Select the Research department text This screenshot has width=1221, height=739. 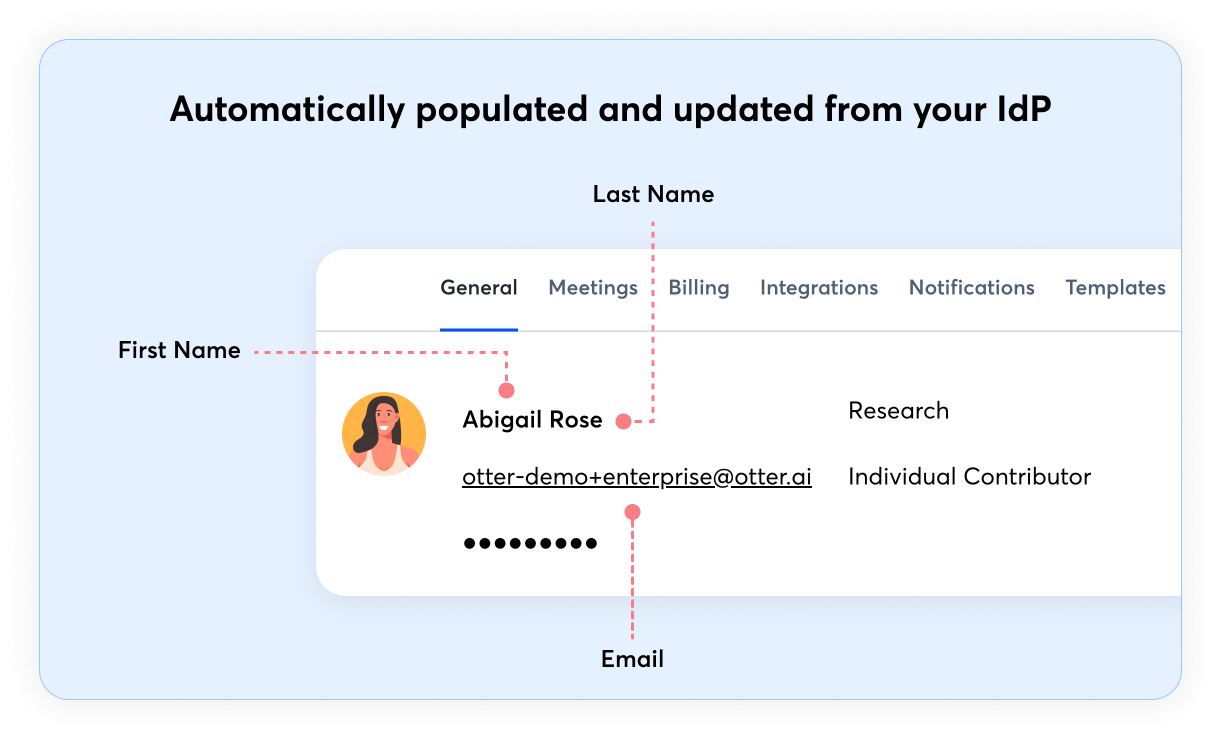(898, 411)
